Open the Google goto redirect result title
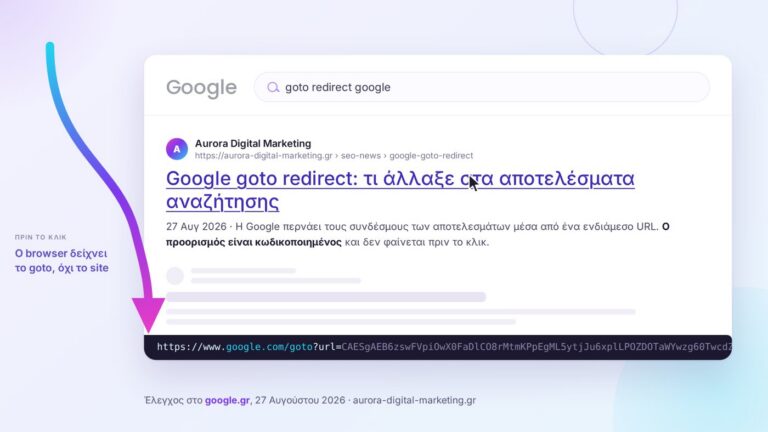The image size is (768, 432). [x=400, y=190]
